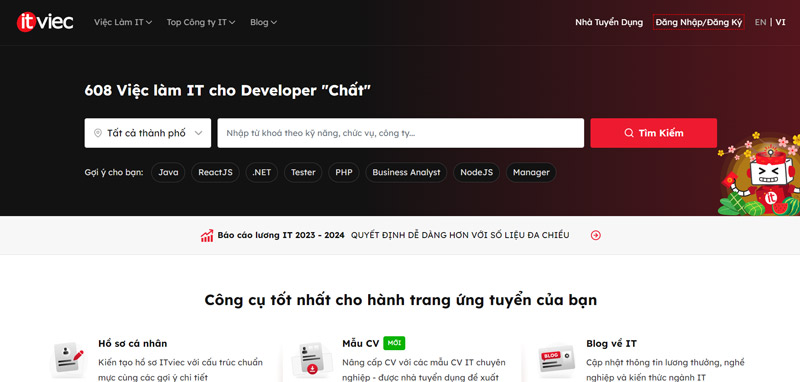Click the ITviec logo

[45, 22]
